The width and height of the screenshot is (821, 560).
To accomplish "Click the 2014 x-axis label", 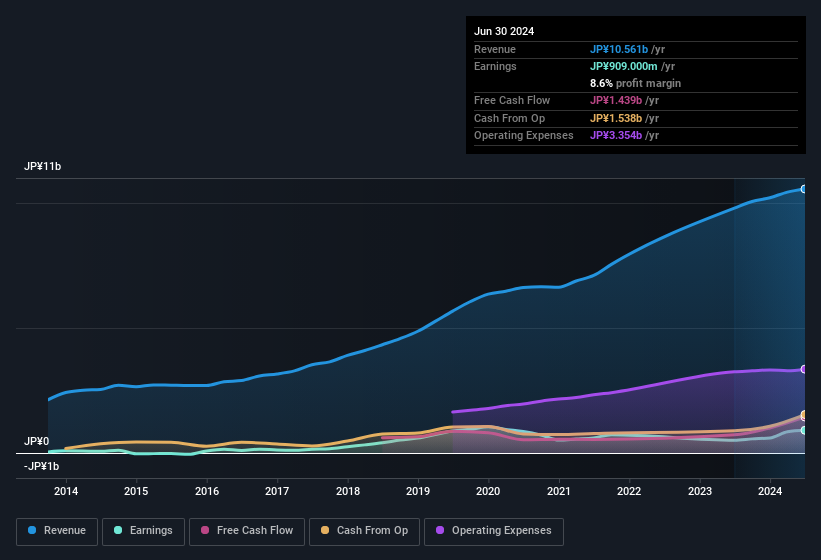I will coord(66,491).
